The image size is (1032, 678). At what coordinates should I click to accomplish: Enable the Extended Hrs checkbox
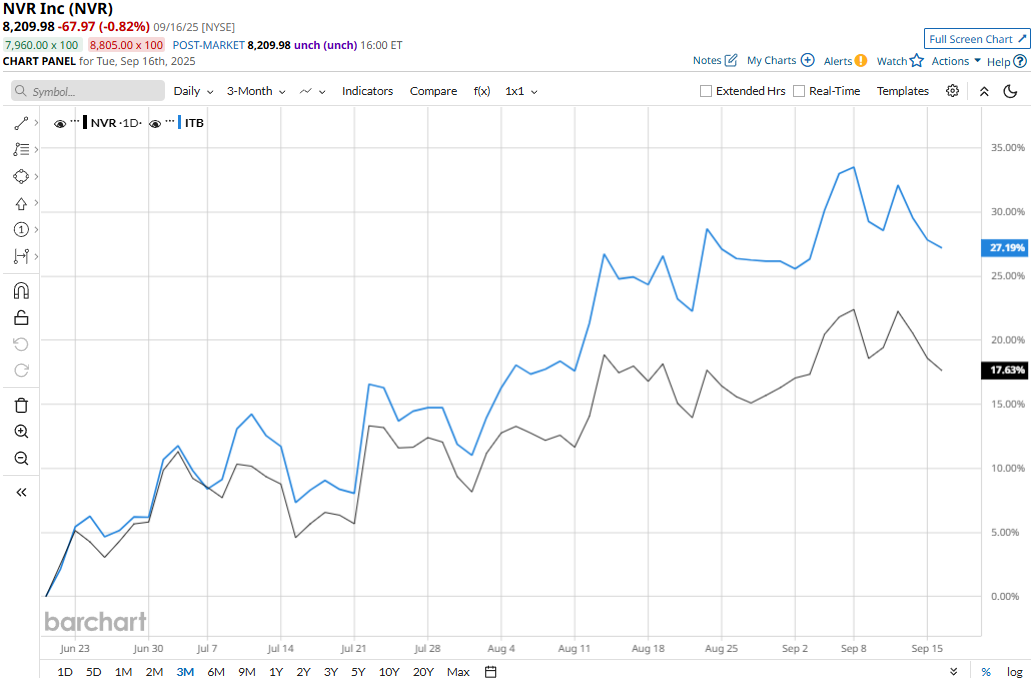[x=706, y=91]
